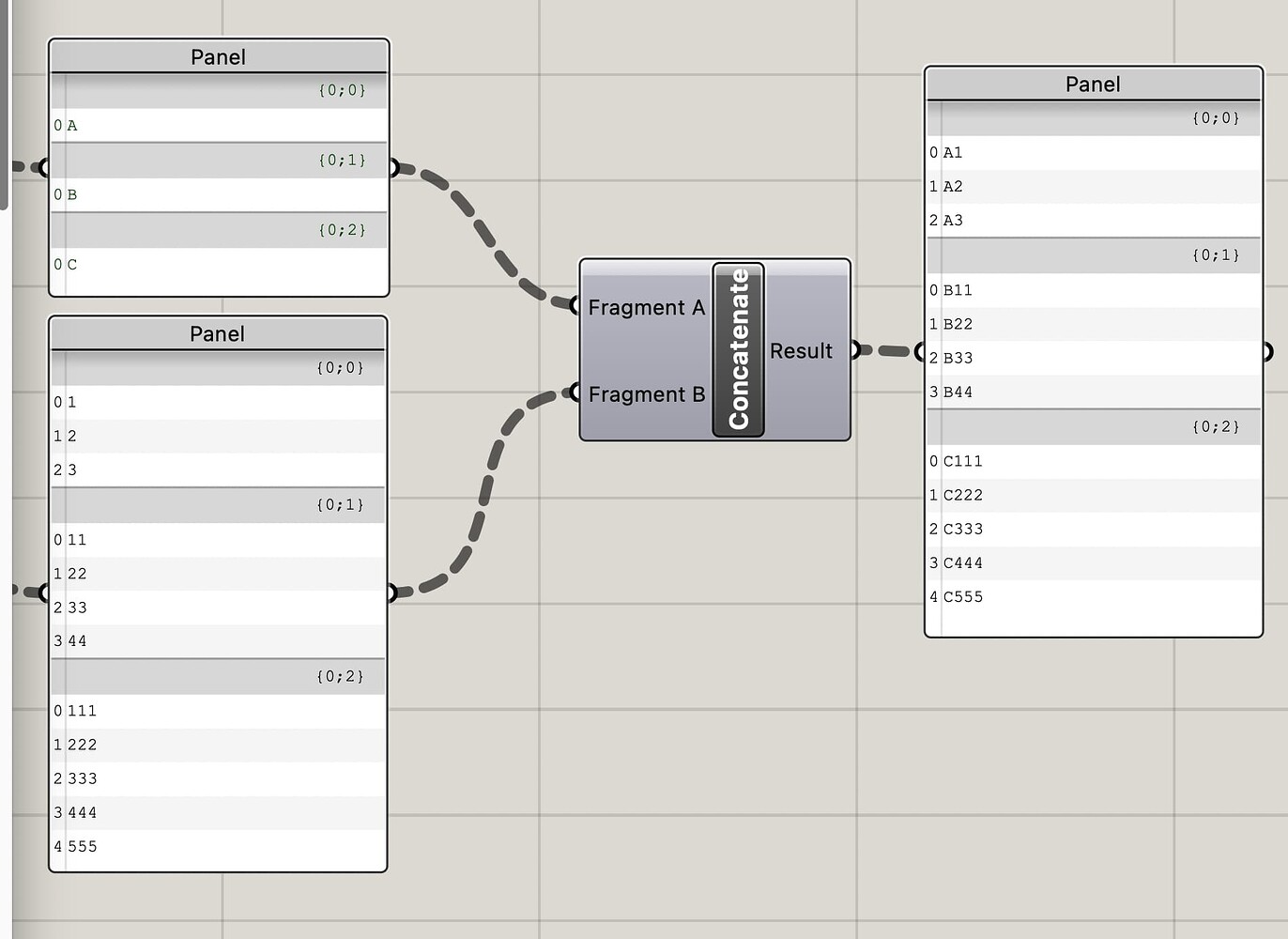Click the output grip of the letters Panel
This screenshot has height=939, width=1288.
395,168
